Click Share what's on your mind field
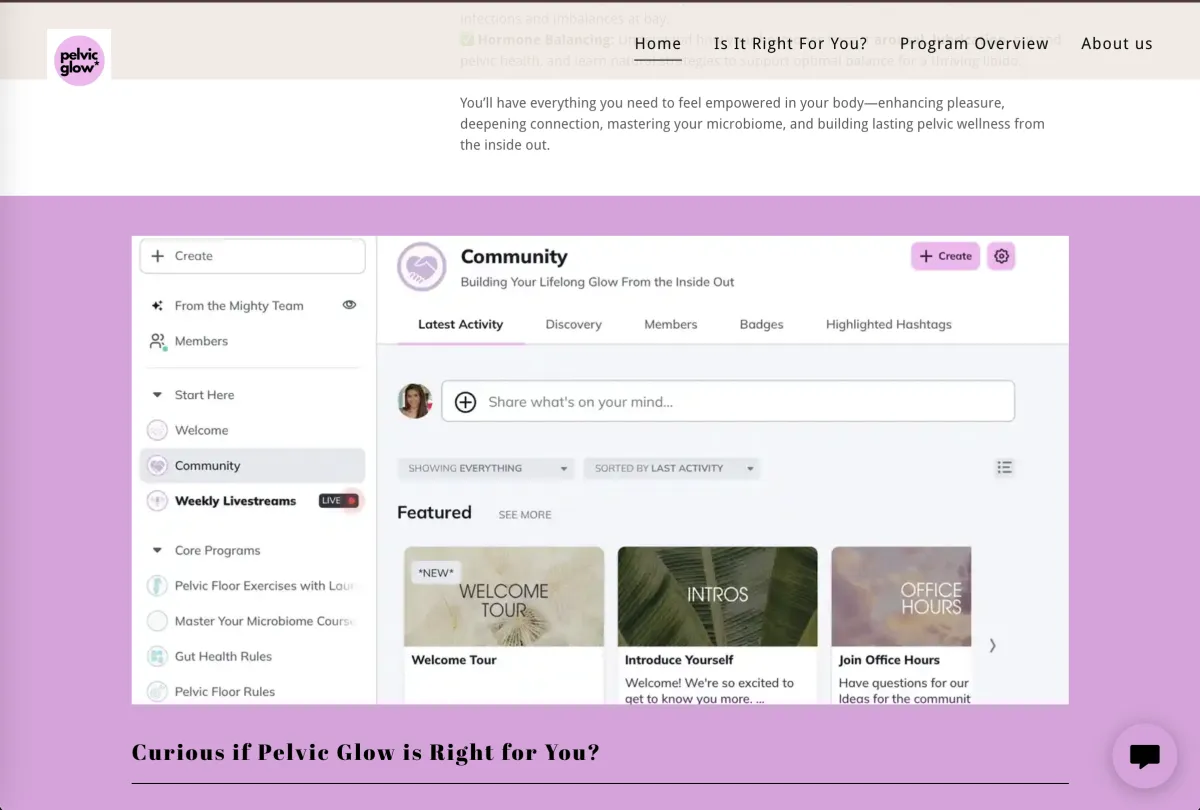 click(728, 401)
